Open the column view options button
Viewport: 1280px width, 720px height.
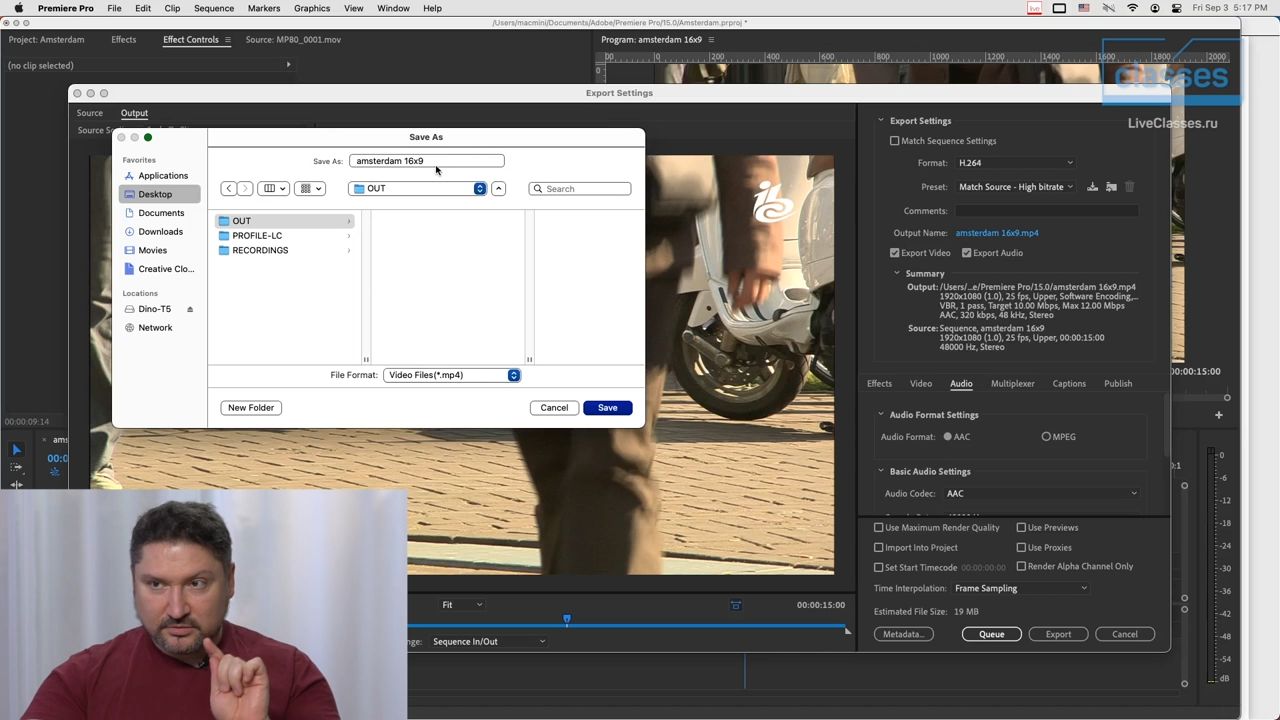[x=273, y=189]
